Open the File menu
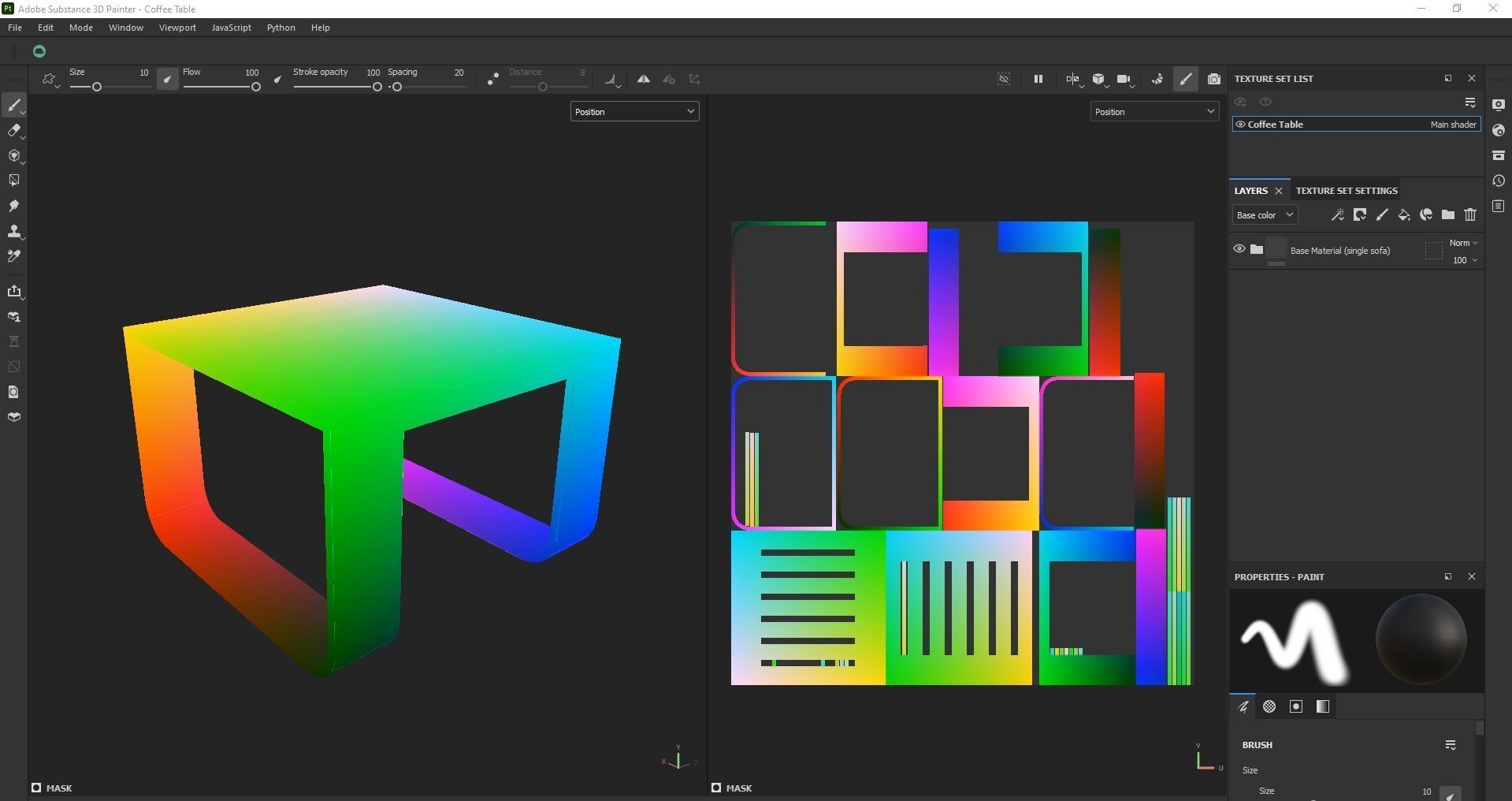 (15, 28)
